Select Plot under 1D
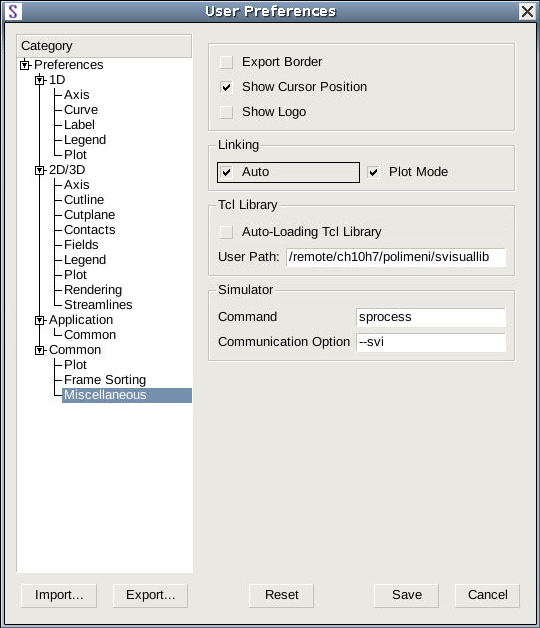The height and width of the screenshot is (628, 540). click(75, 155)
